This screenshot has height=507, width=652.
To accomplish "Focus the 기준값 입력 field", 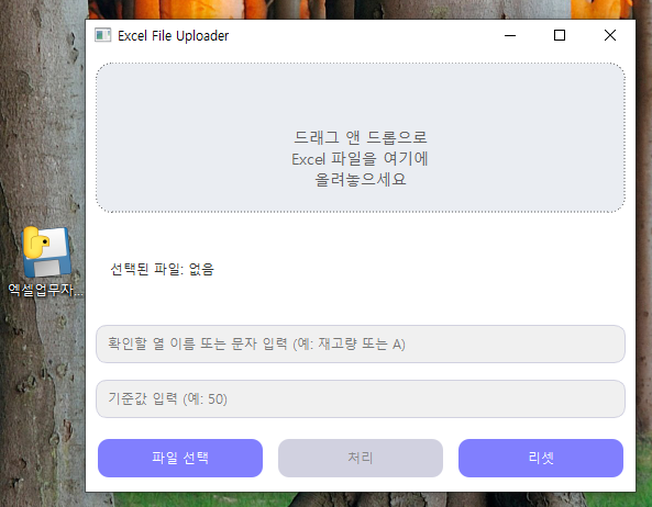I will 360,399.
